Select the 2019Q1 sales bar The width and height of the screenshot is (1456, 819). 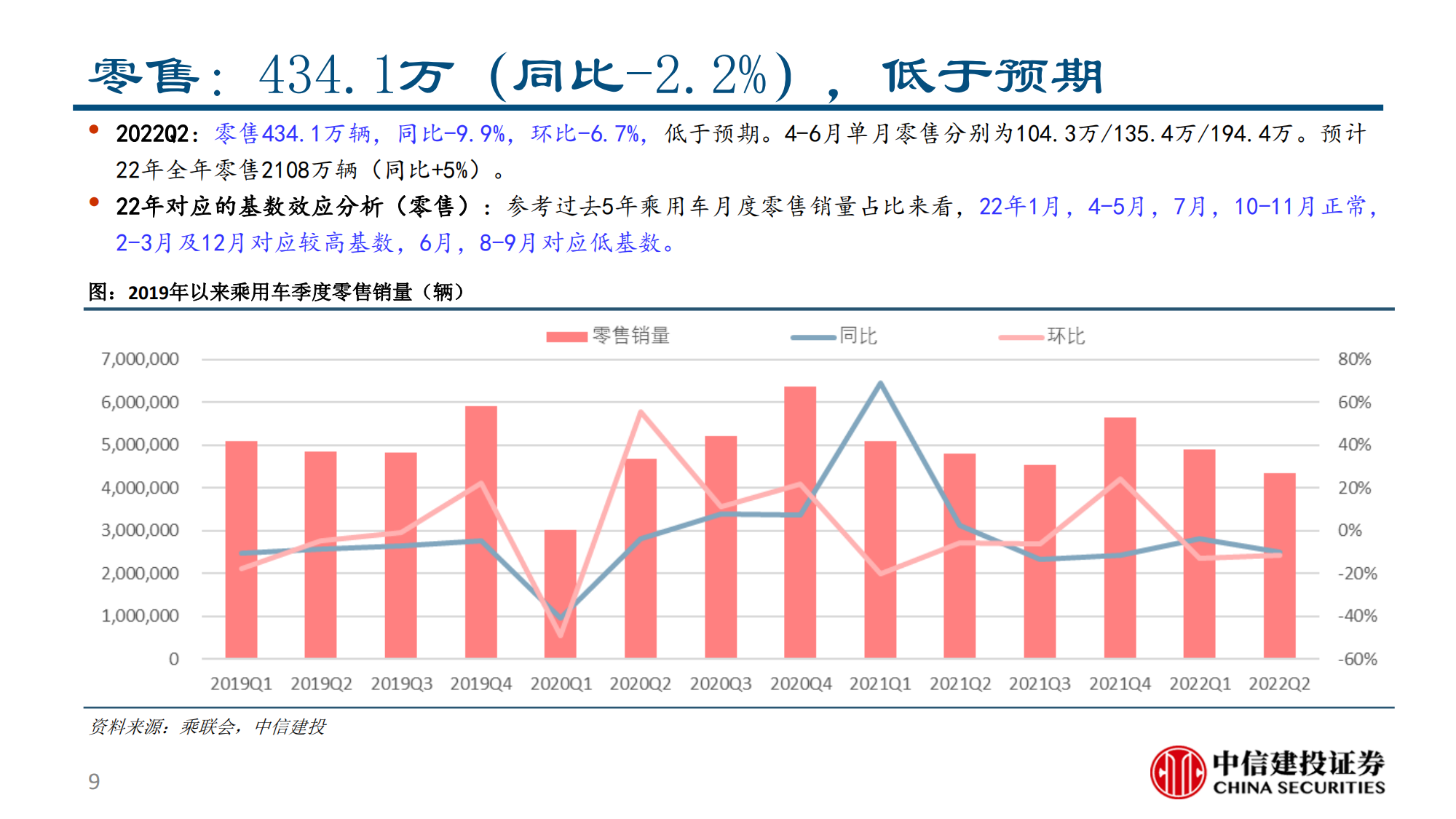[x=241, y=550]
